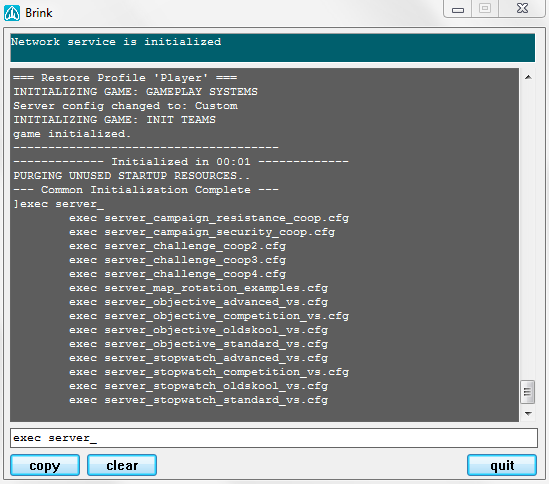Click the copy button
Image resolution: width=549 pixels, height=484 pixels.
click(x=45, y=465)
